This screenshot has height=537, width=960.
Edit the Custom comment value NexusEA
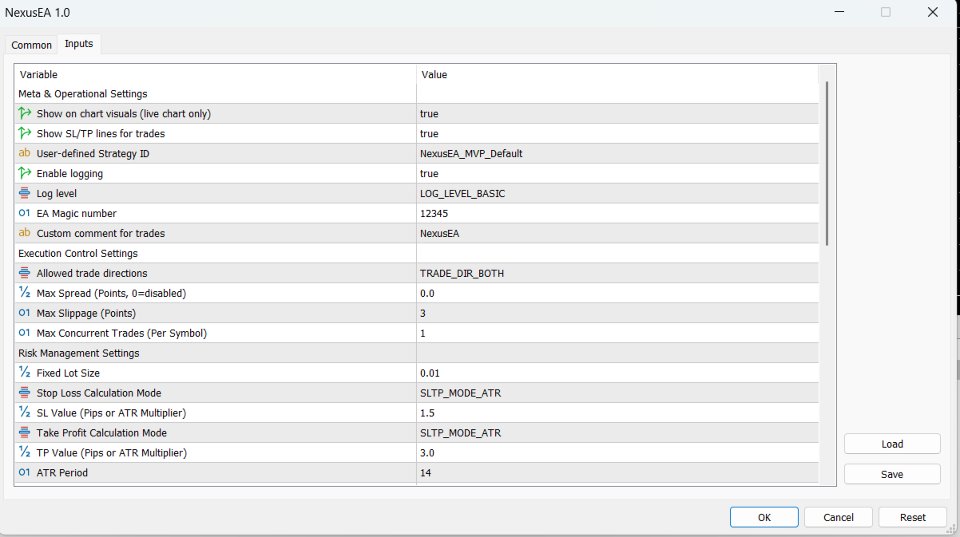click(617, 233)
